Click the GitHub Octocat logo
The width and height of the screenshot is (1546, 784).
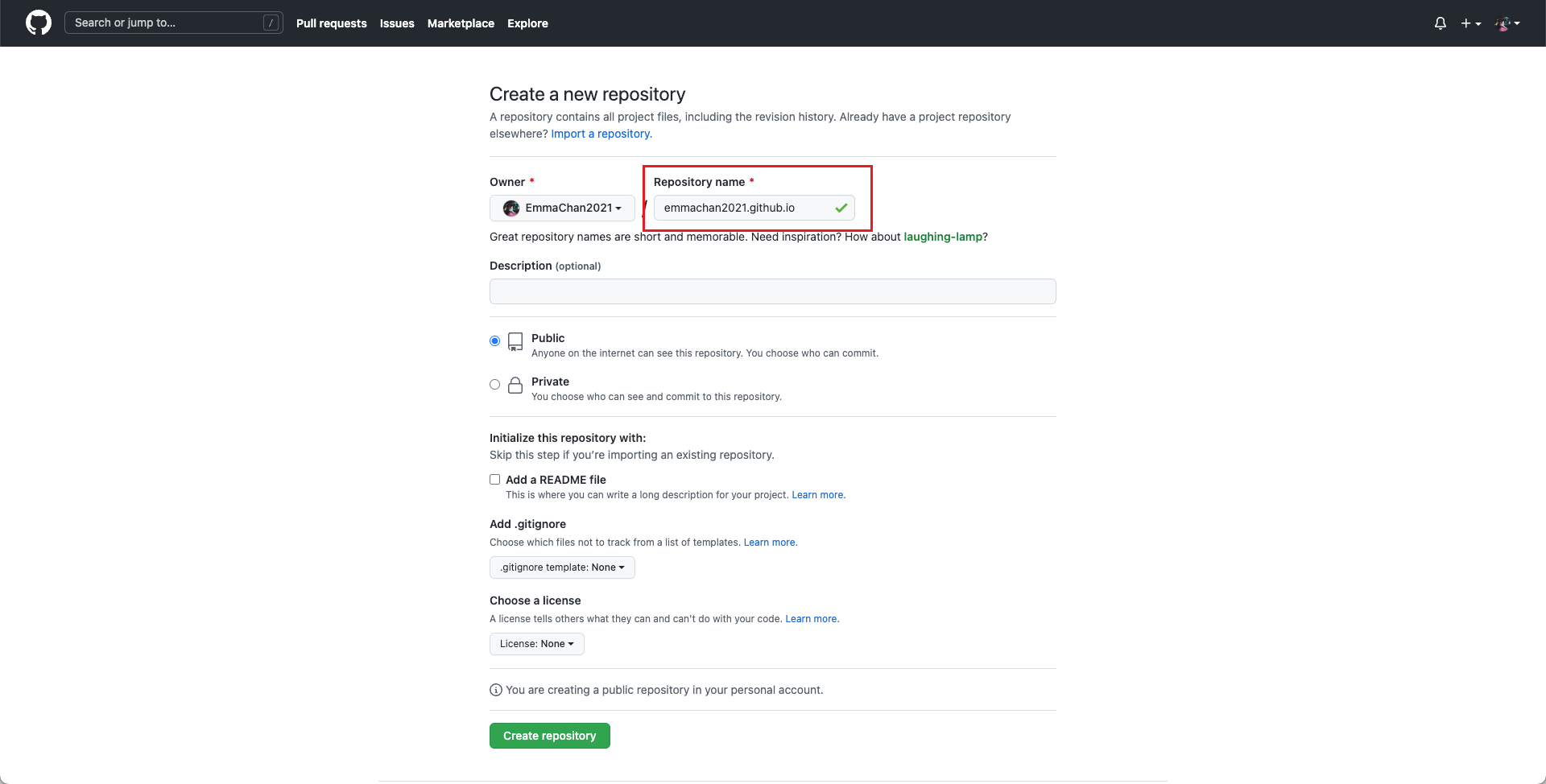point(39,23)
